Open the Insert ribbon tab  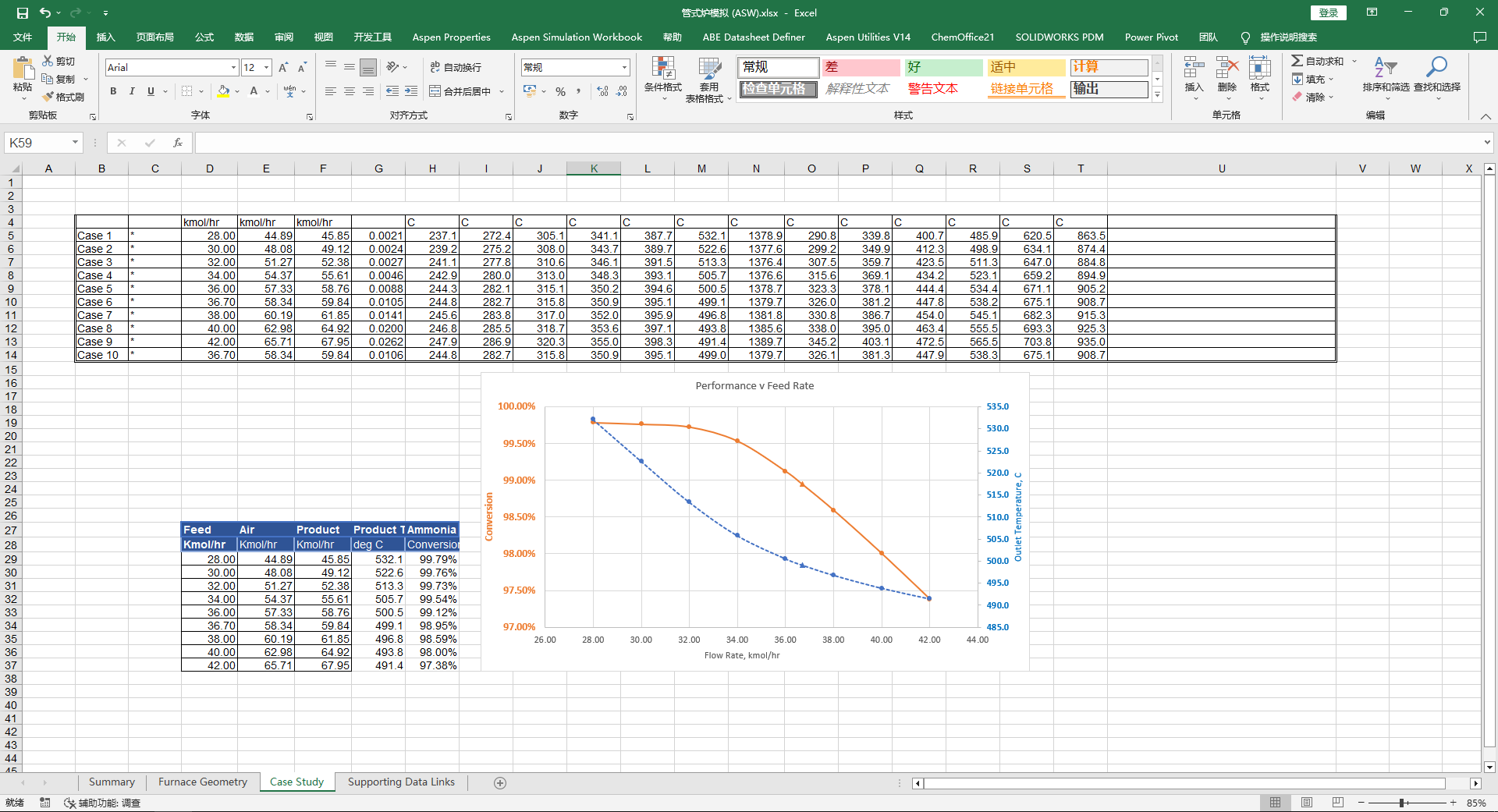coord(105,37)
